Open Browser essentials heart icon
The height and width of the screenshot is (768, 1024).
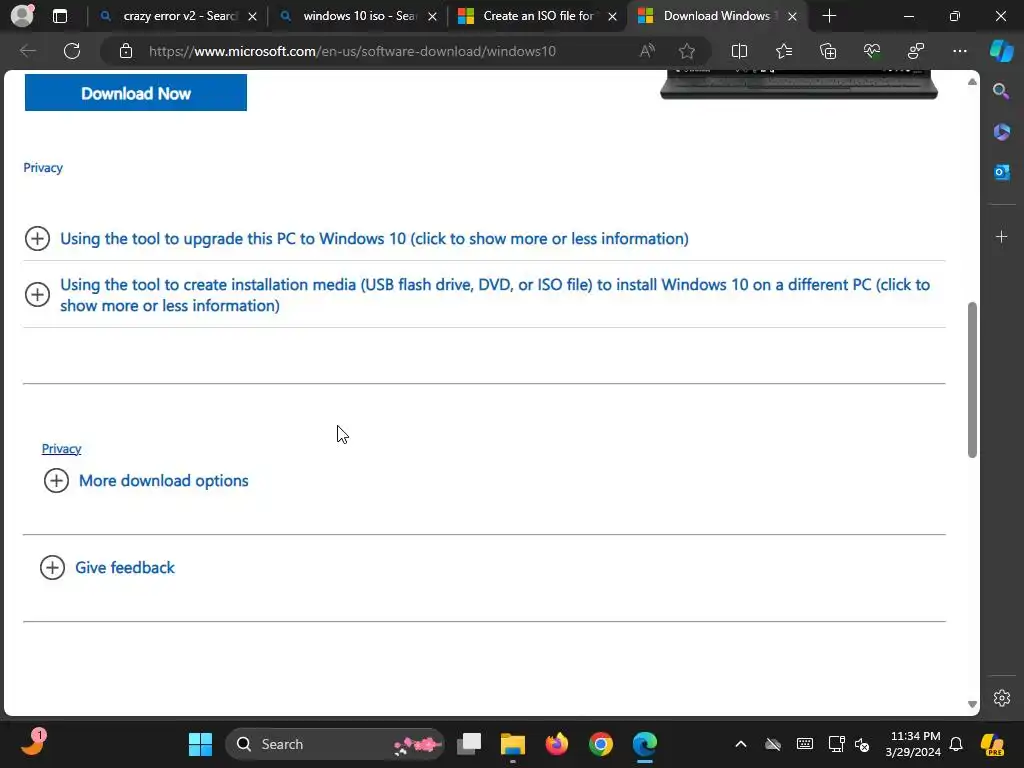[x=872, y=51]
